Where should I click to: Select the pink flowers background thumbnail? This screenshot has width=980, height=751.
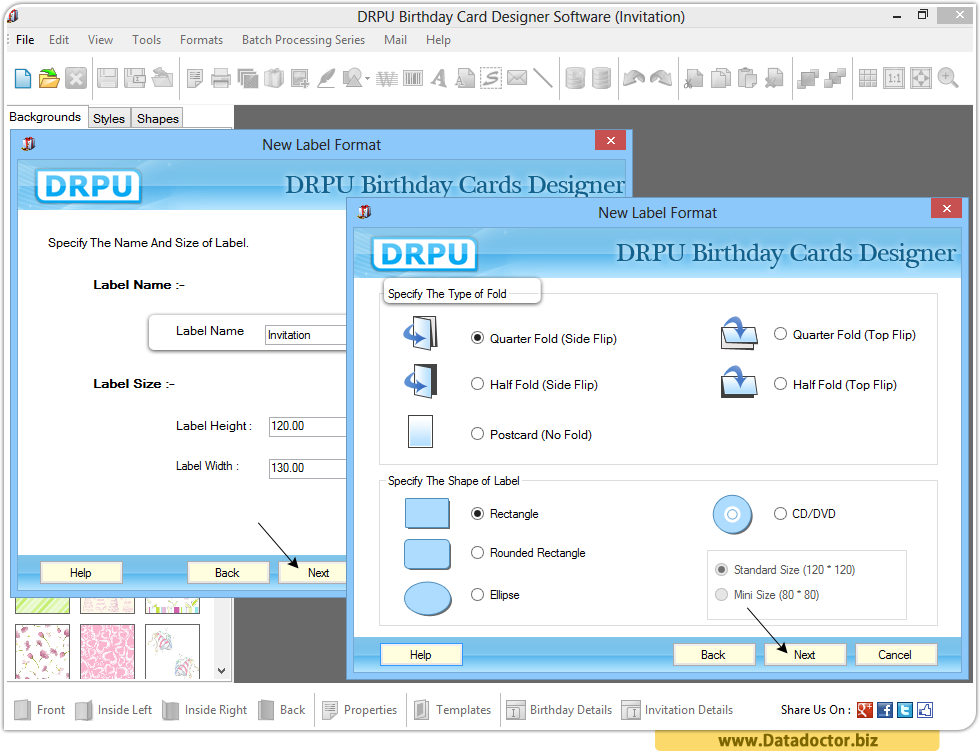(42, 651)
